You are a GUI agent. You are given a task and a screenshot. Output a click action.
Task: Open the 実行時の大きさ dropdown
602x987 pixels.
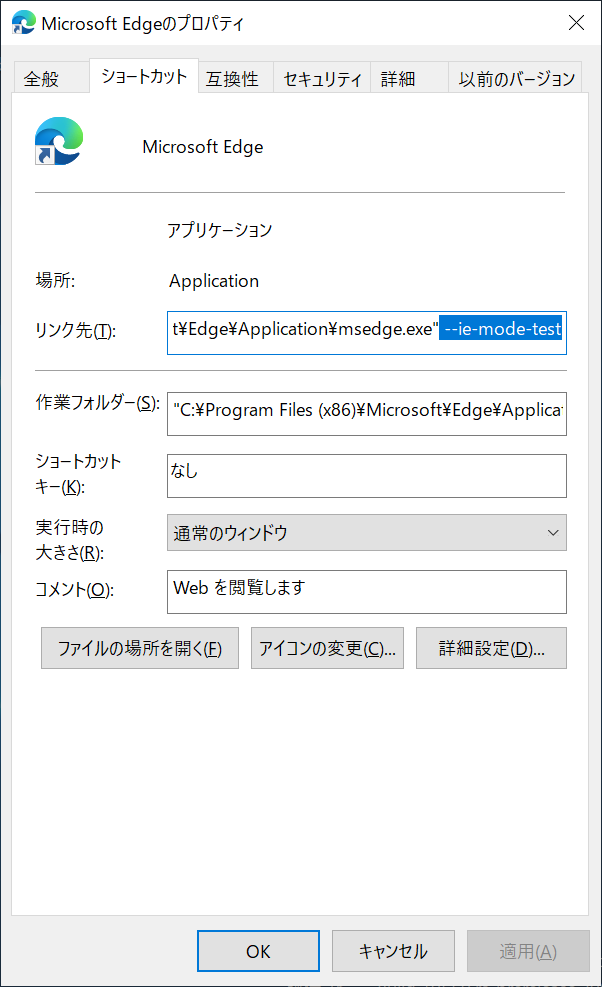(366, 533)
